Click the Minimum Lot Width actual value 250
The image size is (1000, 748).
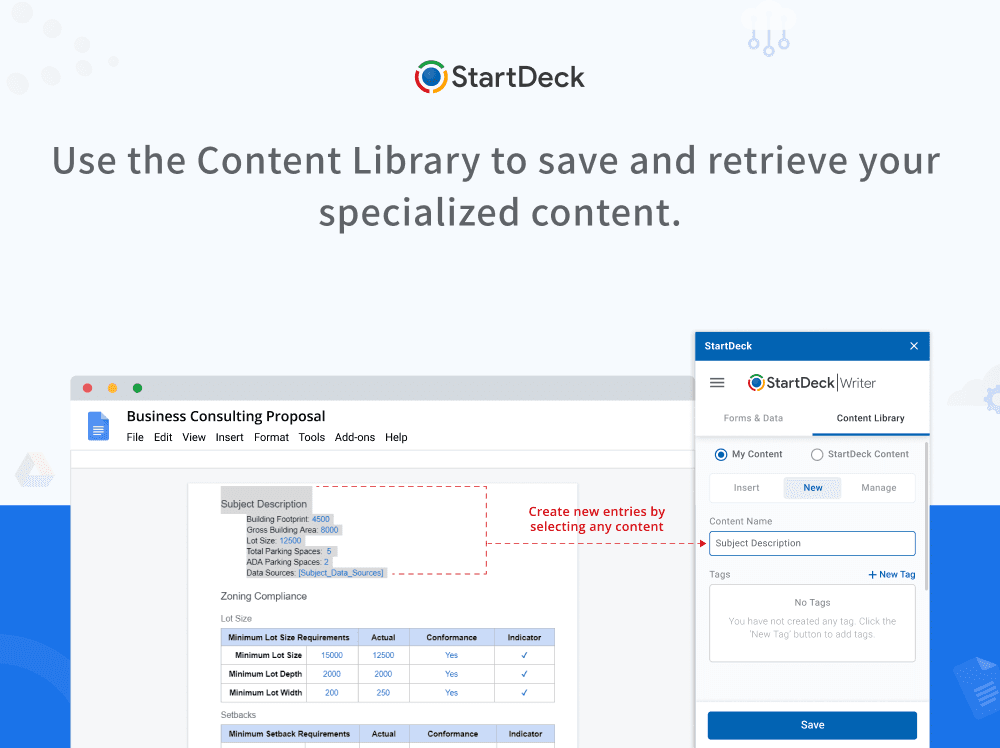pyautogui.click(x=383, y=693)
